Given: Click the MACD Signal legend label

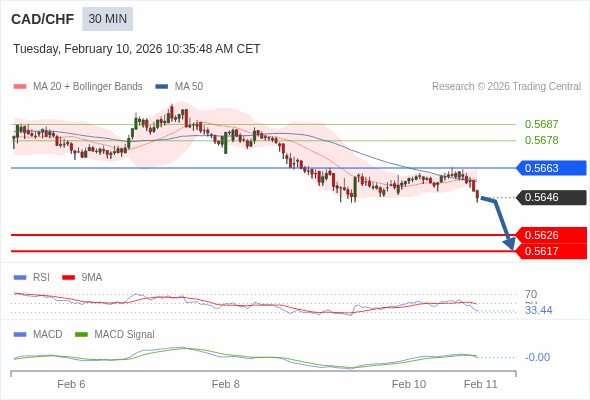Looking at the screenshot, I should click(125, 335).
